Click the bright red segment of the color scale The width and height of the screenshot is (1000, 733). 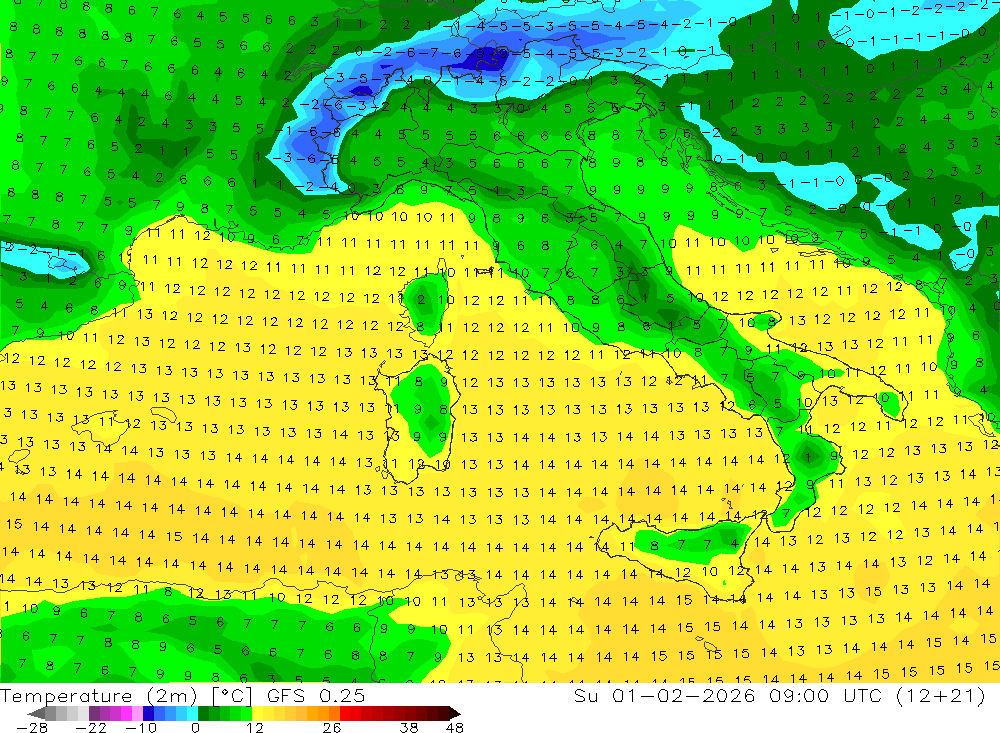(345, 713)
